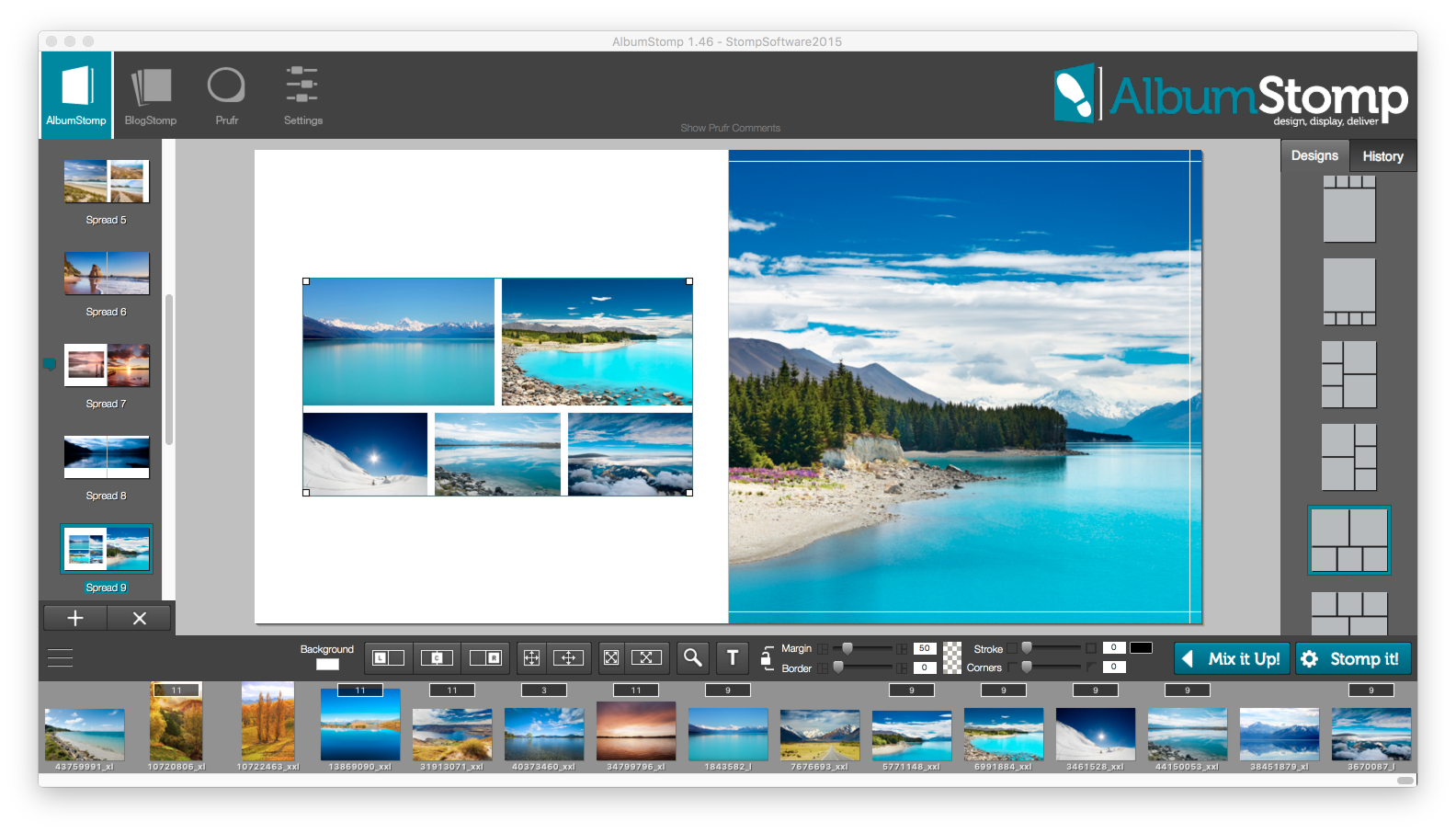Select the Spread 7 thumbnail
This screenshot has width=1456, height=833.
(107, 365)
